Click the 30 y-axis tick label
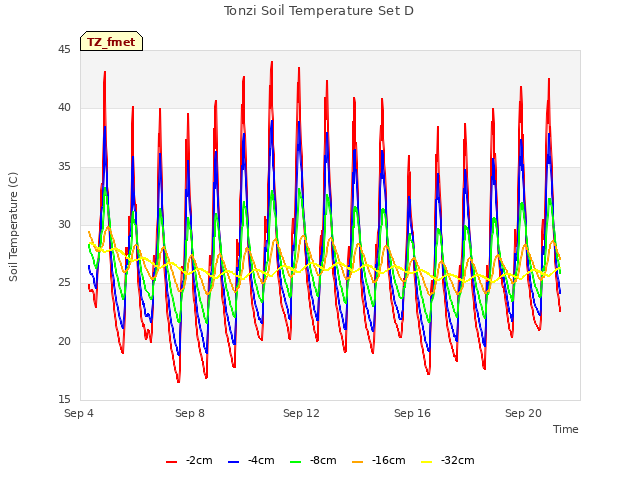 (64, 224)
